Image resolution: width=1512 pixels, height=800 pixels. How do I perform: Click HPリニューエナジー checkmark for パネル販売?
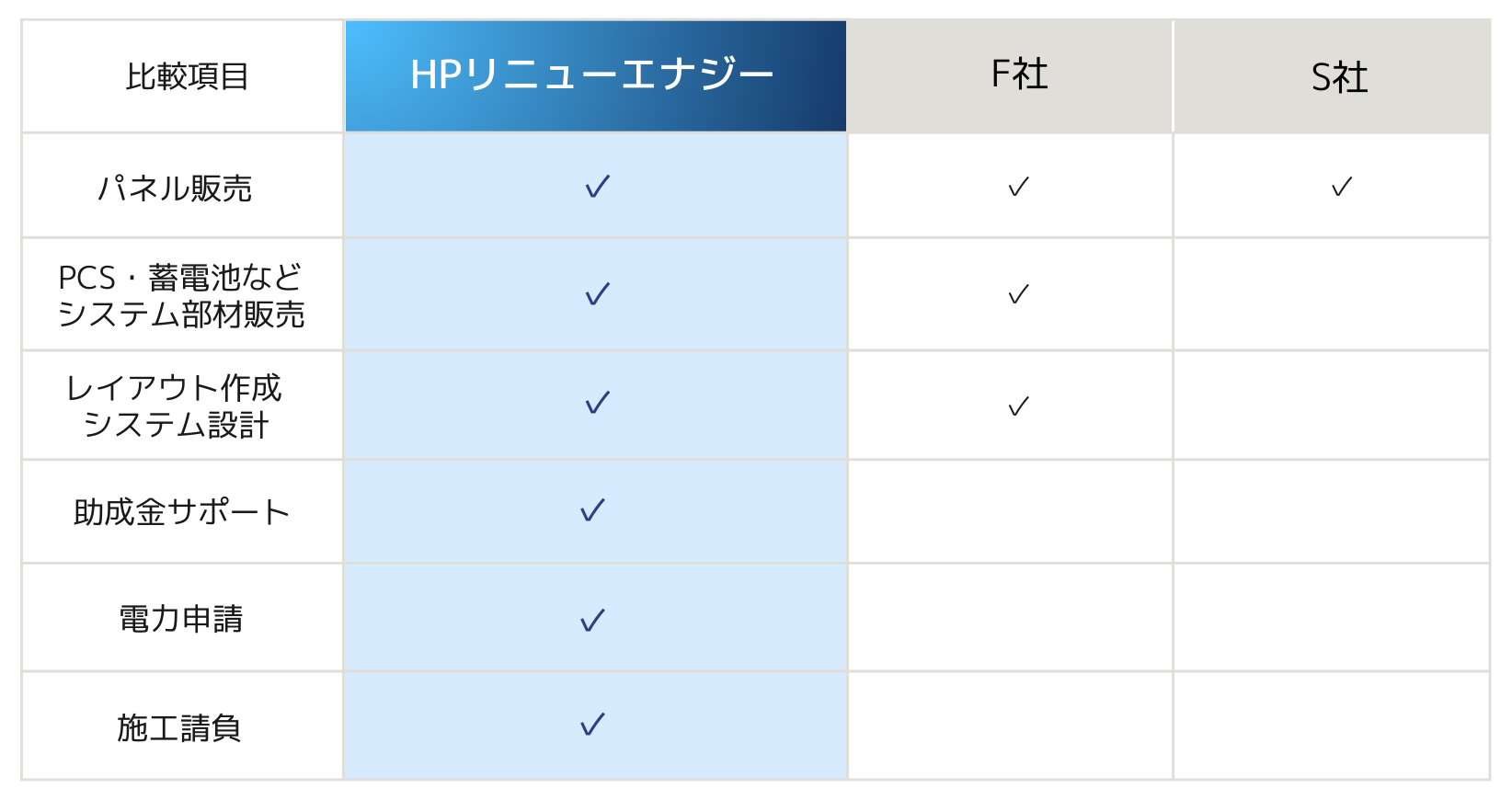597,187
